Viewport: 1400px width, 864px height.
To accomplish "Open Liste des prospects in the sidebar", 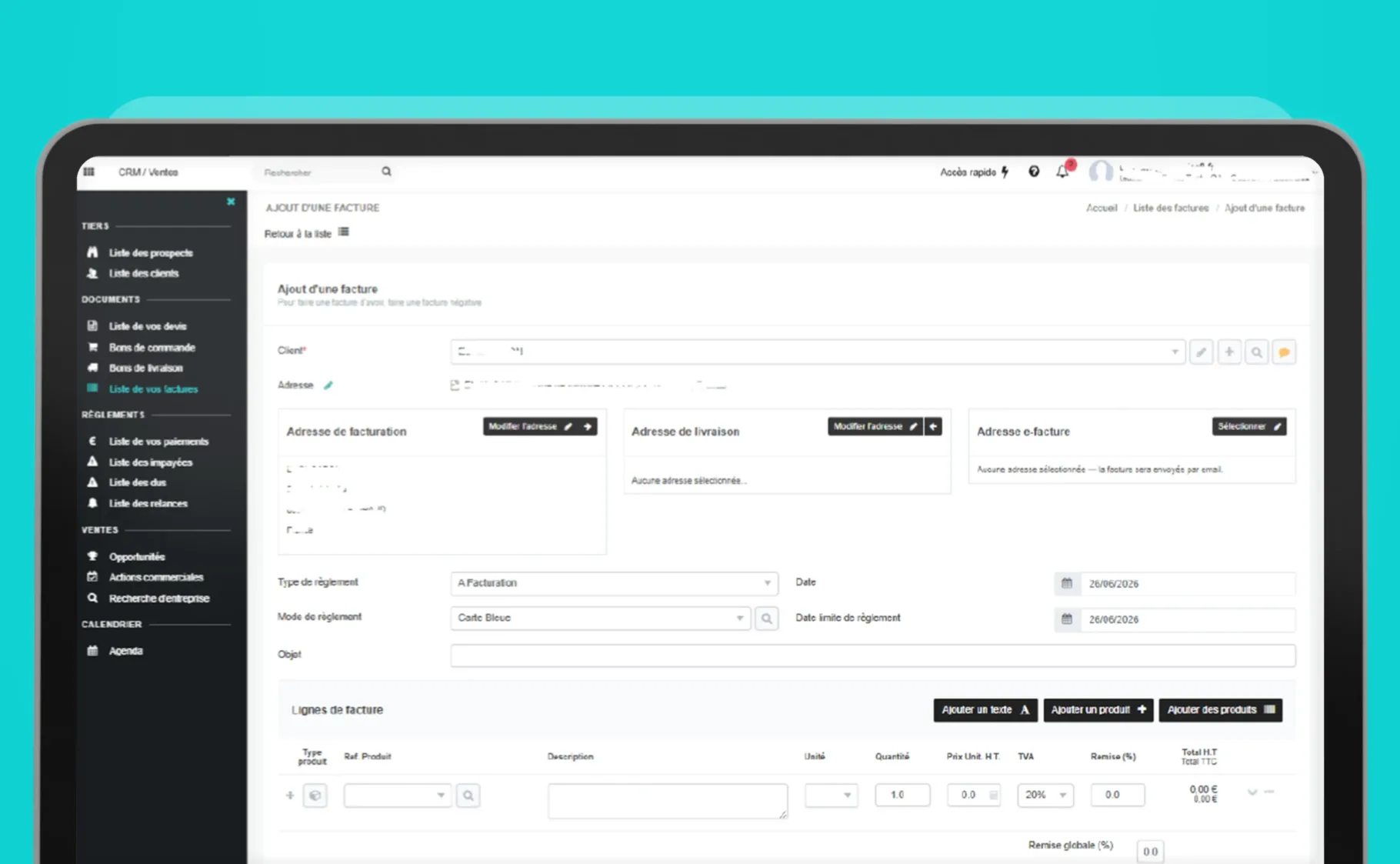I will [x=150, y=252].
